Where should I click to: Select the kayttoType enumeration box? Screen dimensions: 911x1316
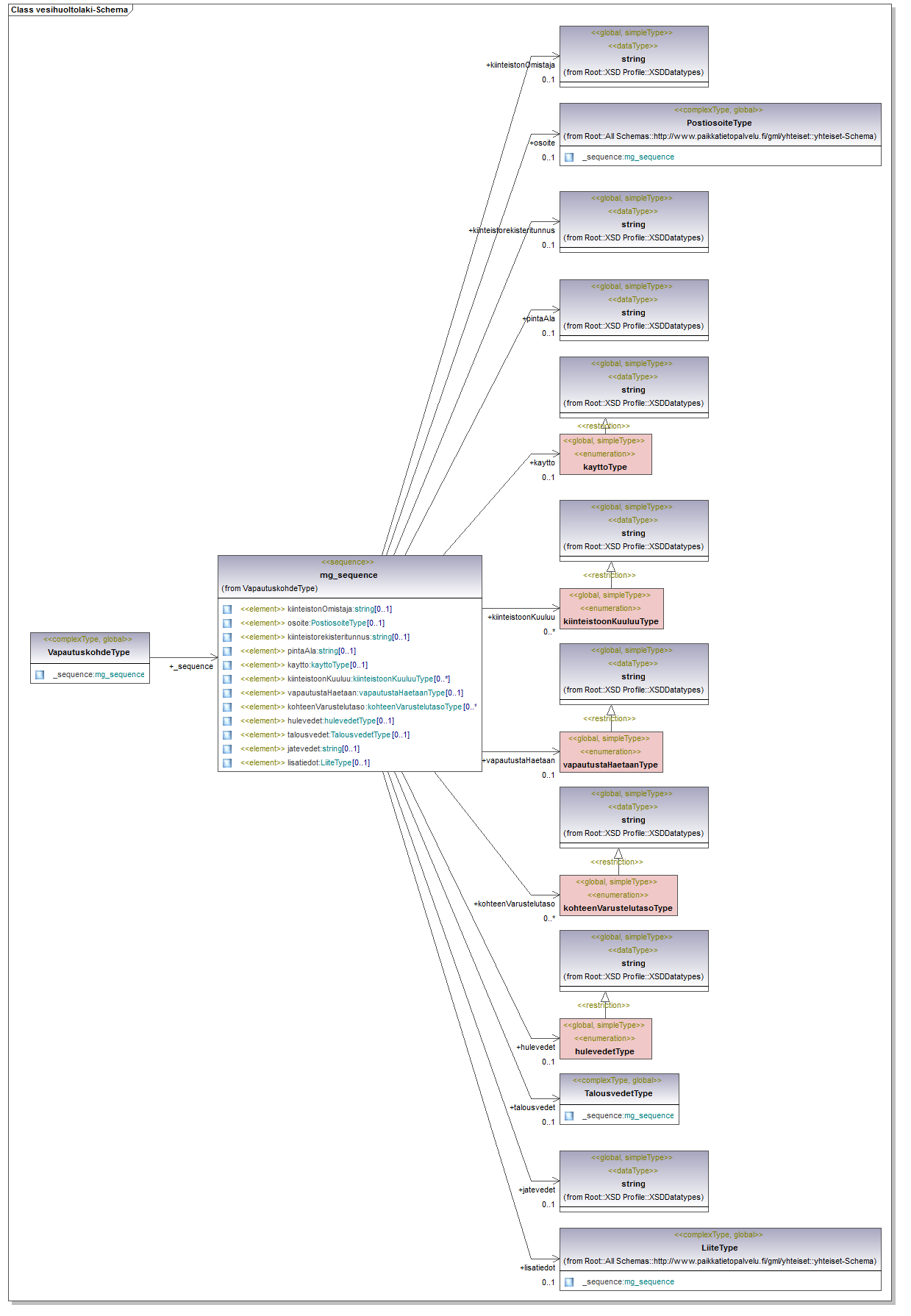605,454
